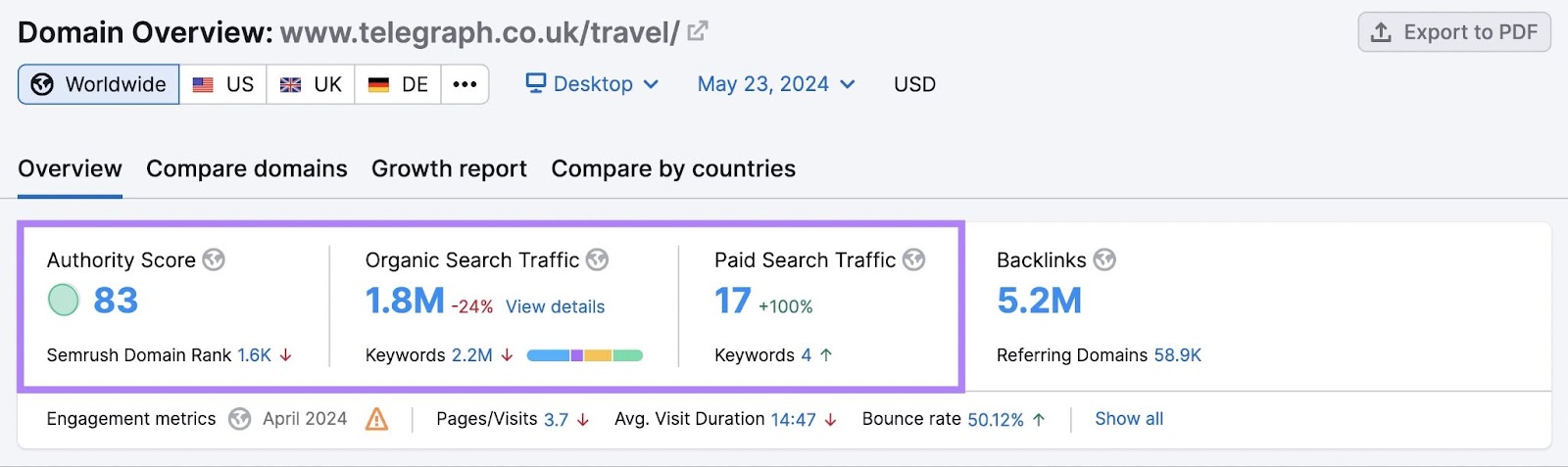Open more countries ellipsis menu
1568x467 pixels.
pos(465,84)
